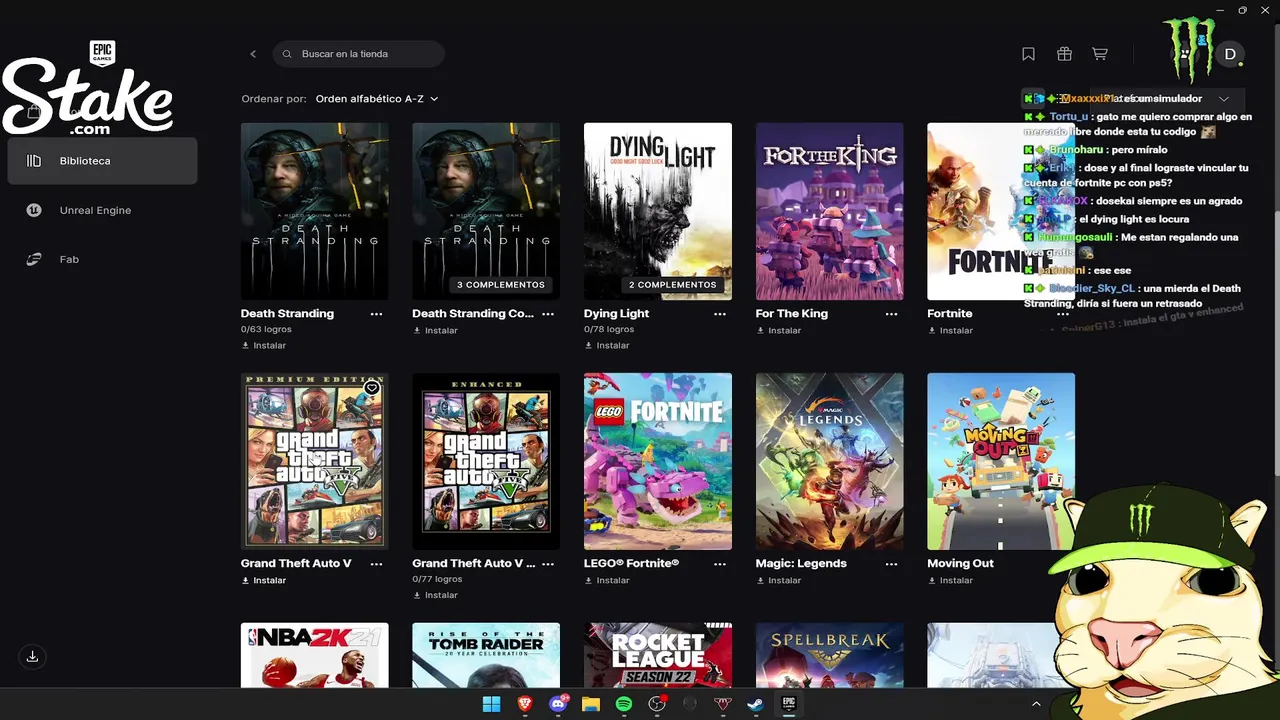Click Instalar under Grand Theft Auto V

coord(264,580)
